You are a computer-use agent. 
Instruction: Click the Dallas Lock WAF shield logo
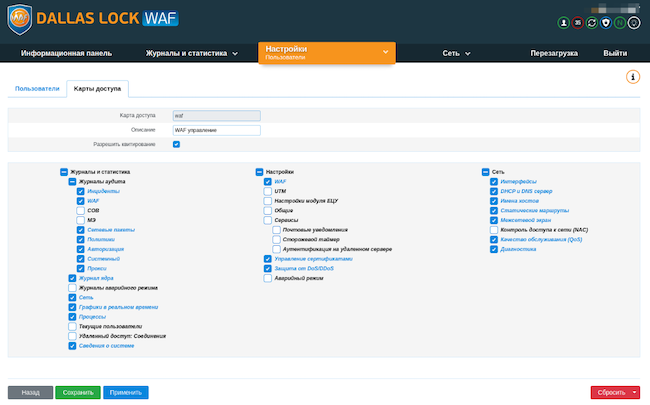pos(19,19)
